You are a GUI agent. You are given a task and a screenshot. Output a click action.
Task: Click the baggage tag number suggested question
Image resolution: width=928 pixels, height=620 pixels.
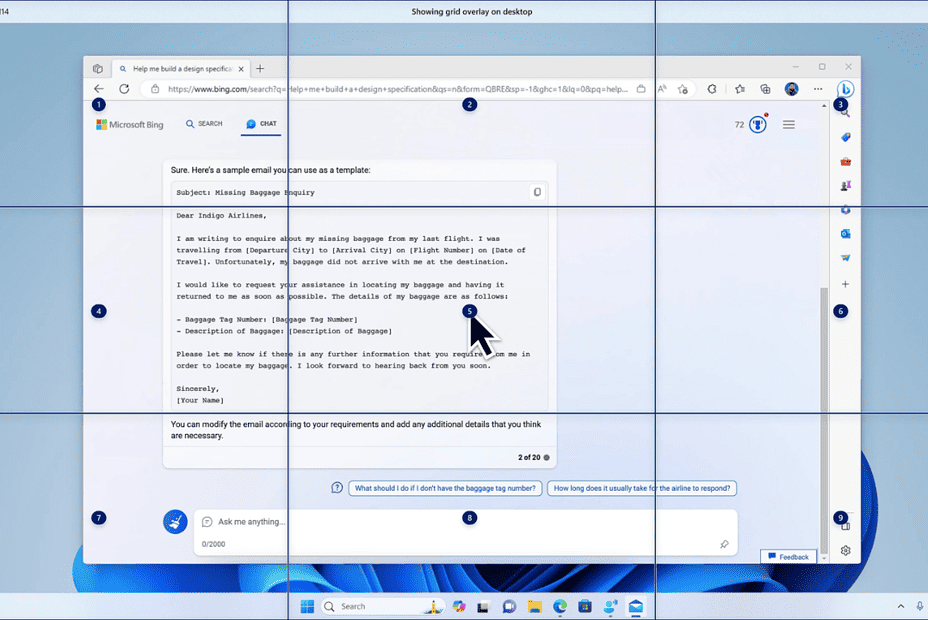(446, 488)
